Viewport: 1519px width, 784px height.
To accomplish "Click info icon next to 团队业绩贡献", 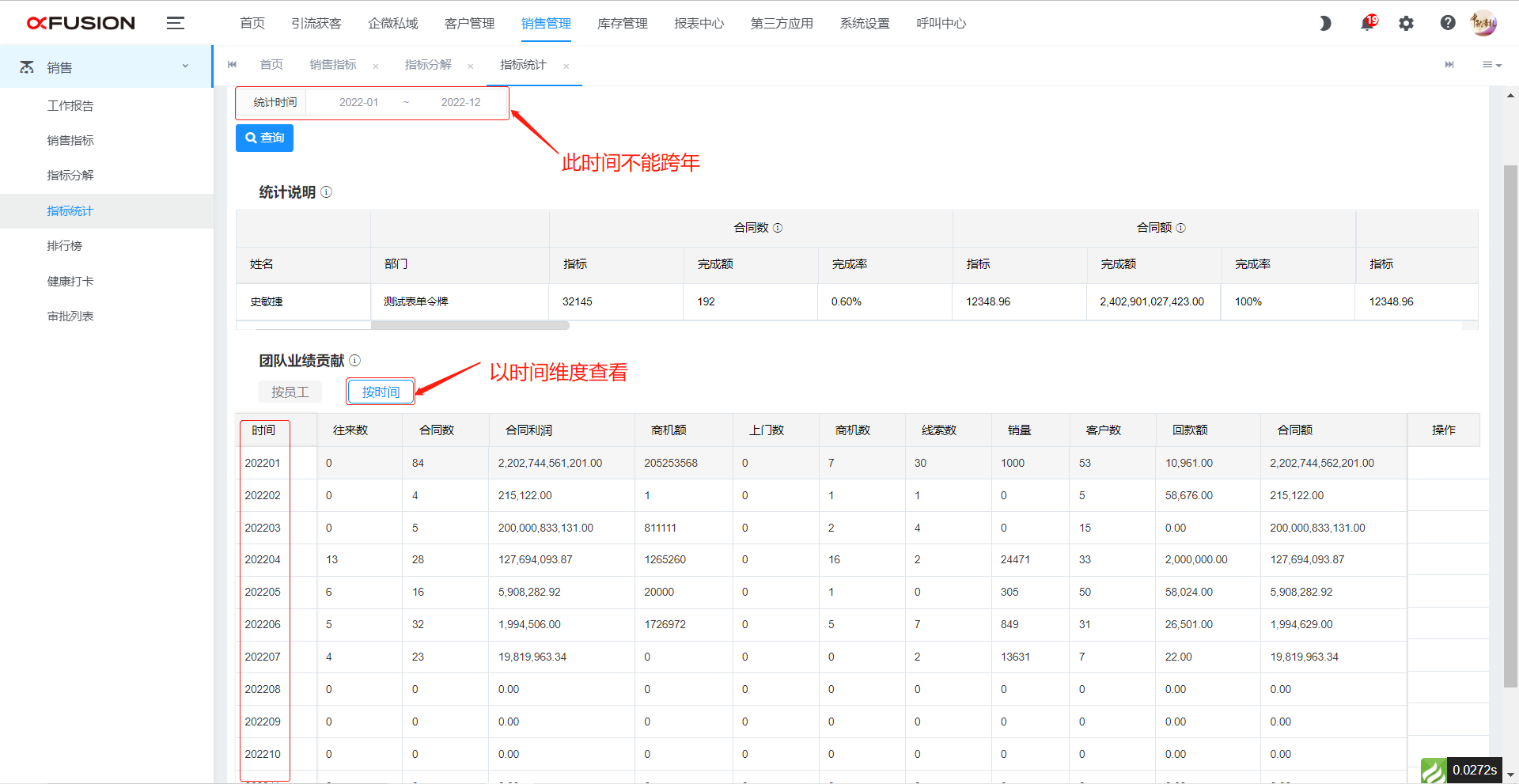I will tap(354, 361).
